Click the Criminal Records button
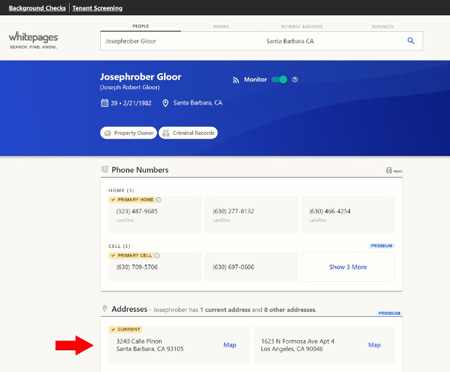This screenshot has width=450, height=372. (188, 133)
